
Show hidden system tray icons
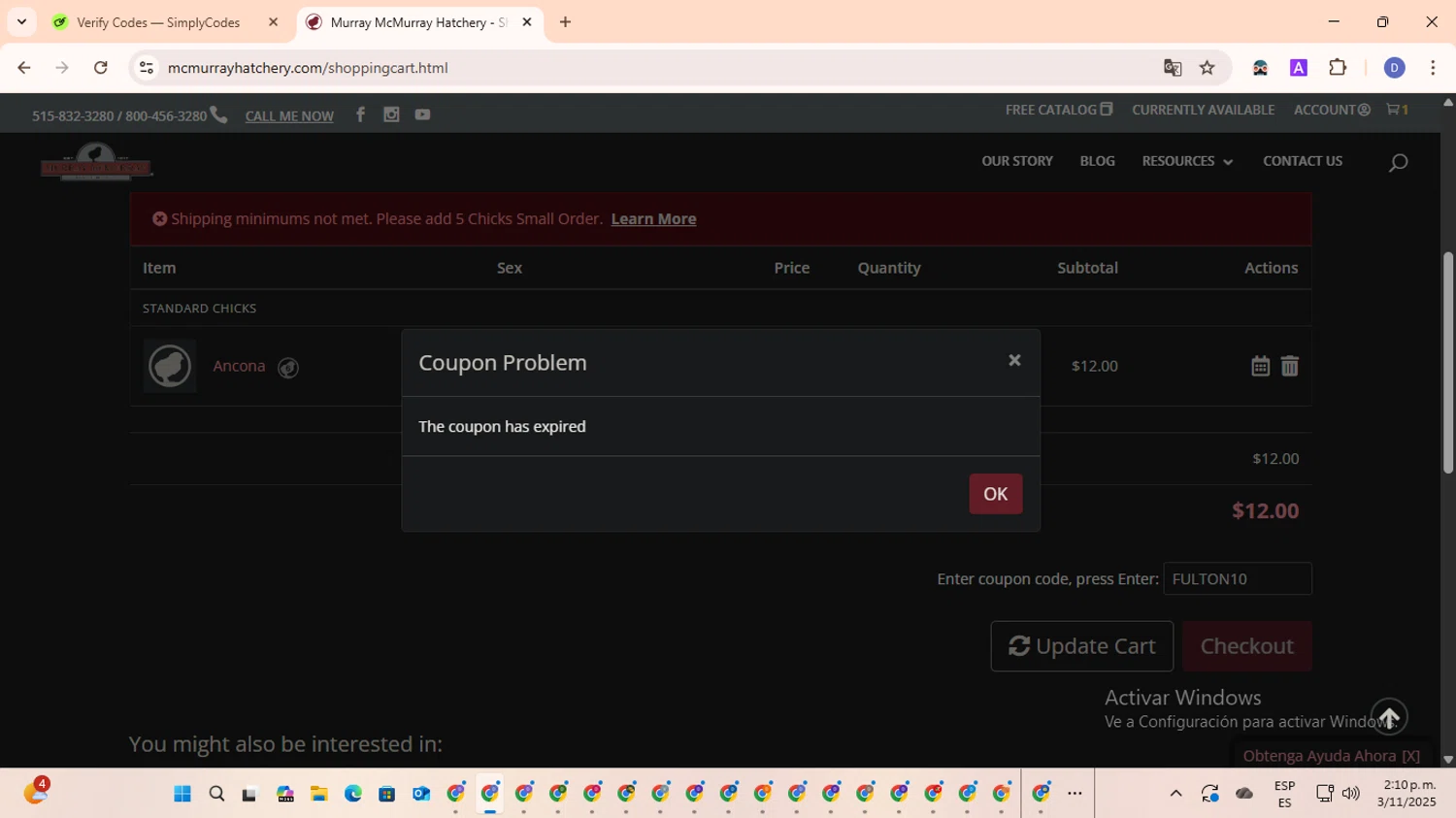tap(1175, 794)
